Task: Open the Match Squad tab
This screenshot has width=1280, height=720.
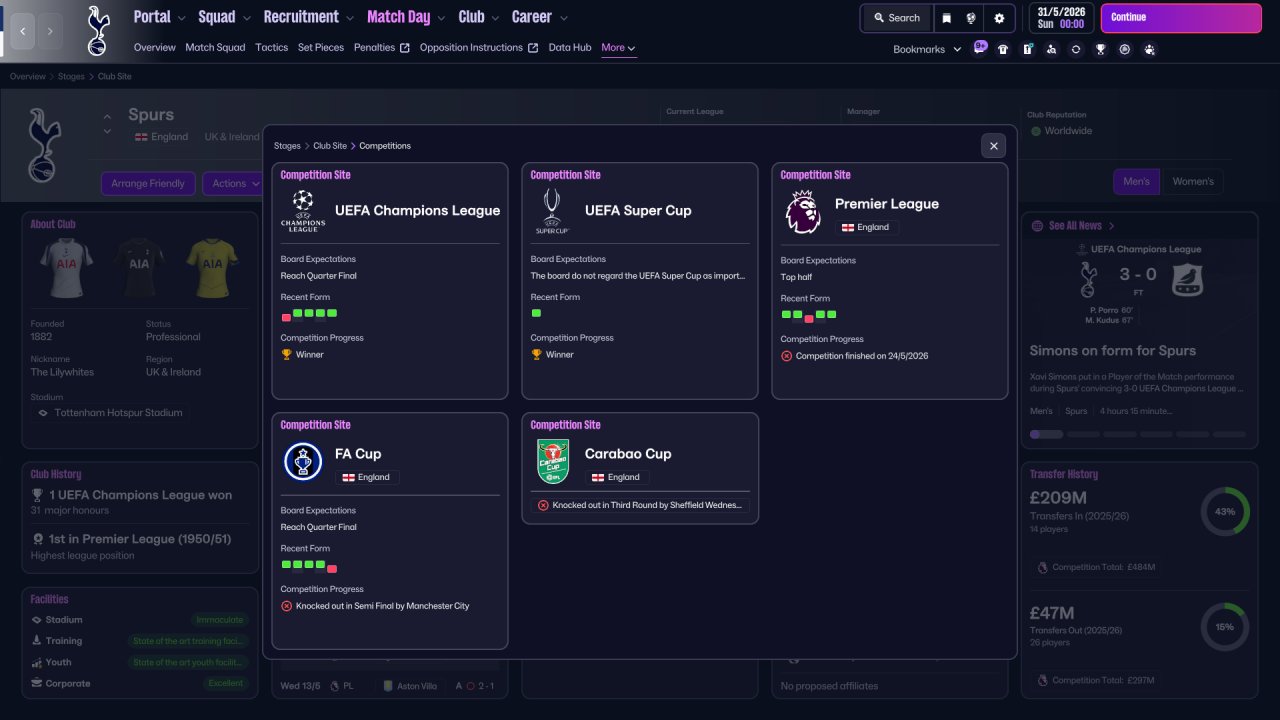Action: (215, 48)
